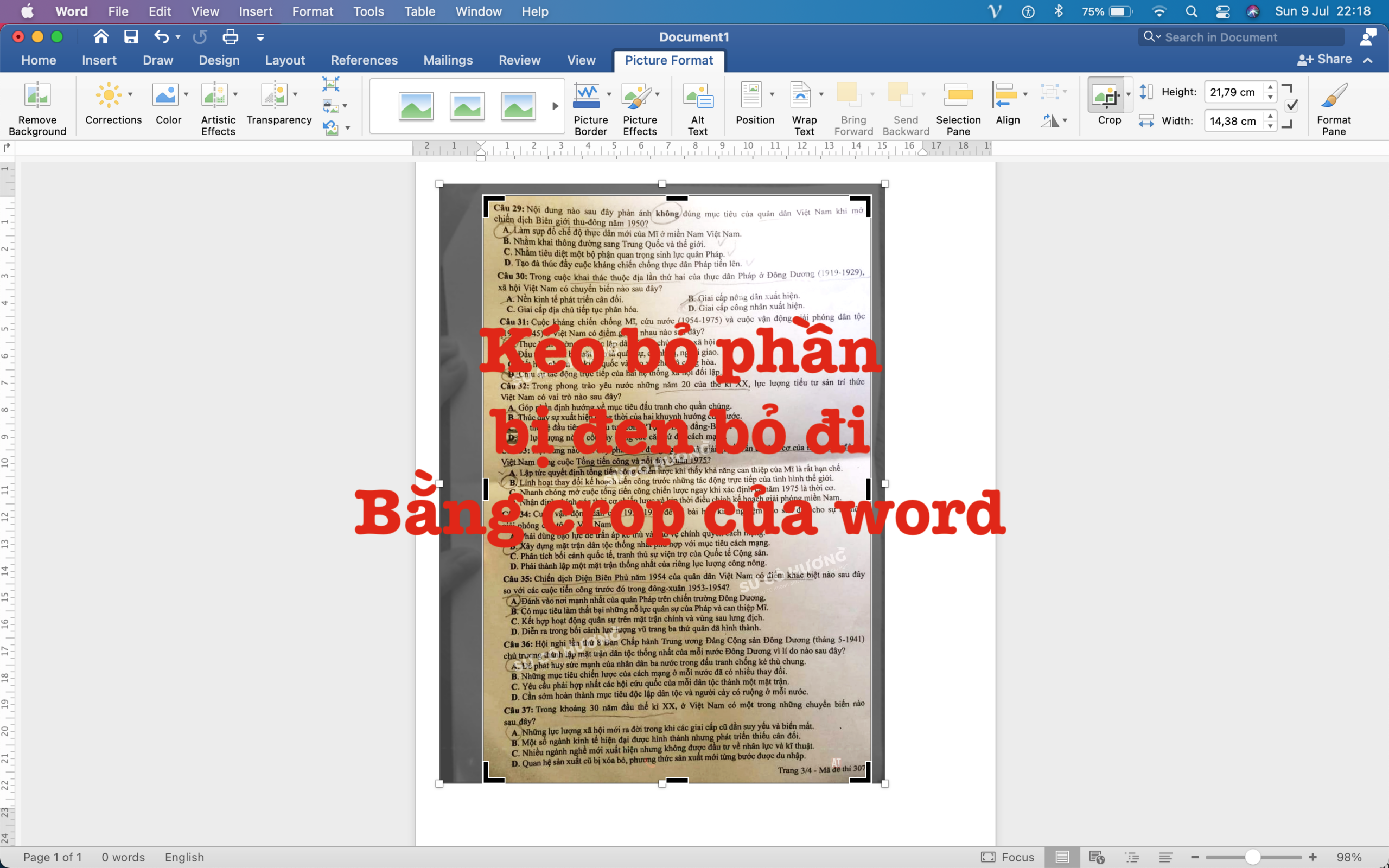Screen dimensions: 1389x868
Task: Open the Insert ribbon tab
Action: pyautogui.click(x=99, y=60)
